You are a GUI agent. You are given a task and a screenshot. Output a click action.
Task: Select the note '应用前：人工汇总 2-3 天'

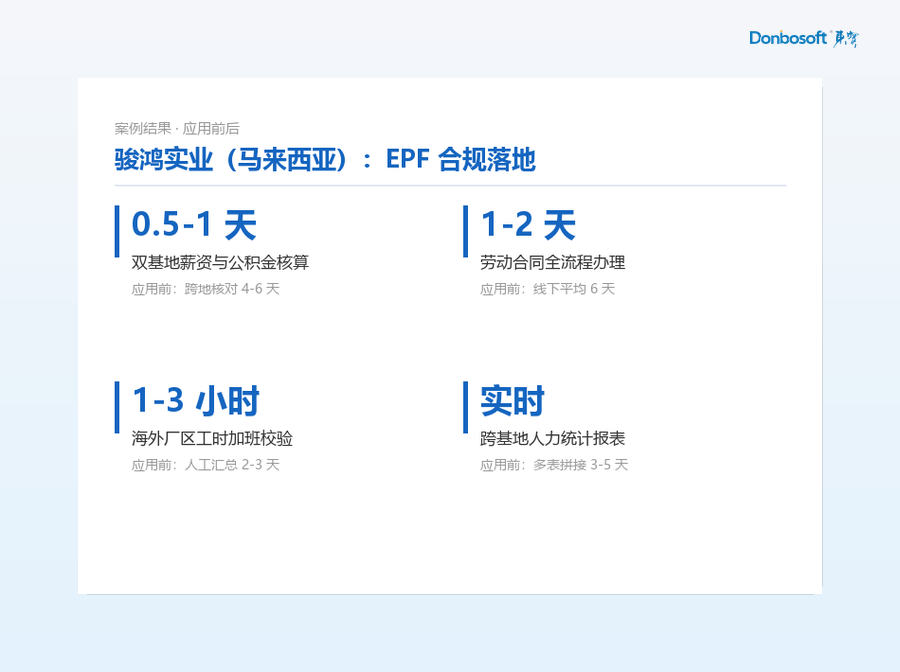[205, 465]
